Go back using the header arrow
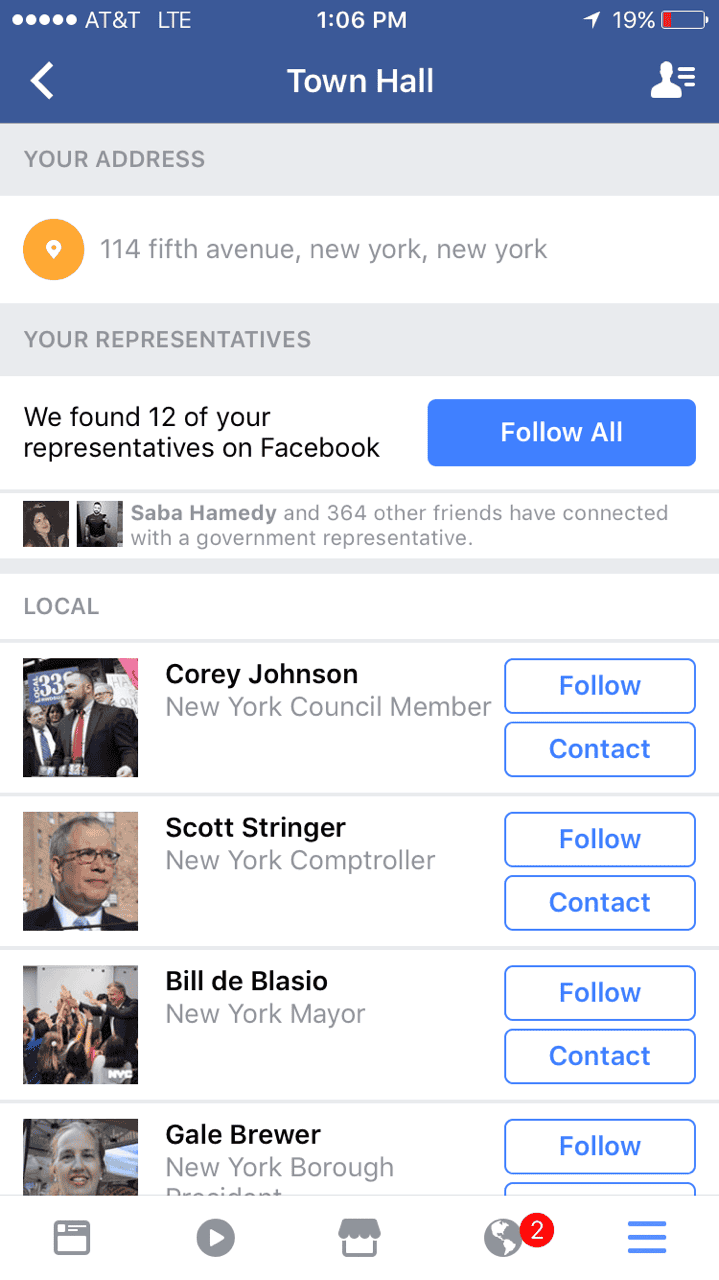This screenshot has width=719, height=1280. pos(41,80)
